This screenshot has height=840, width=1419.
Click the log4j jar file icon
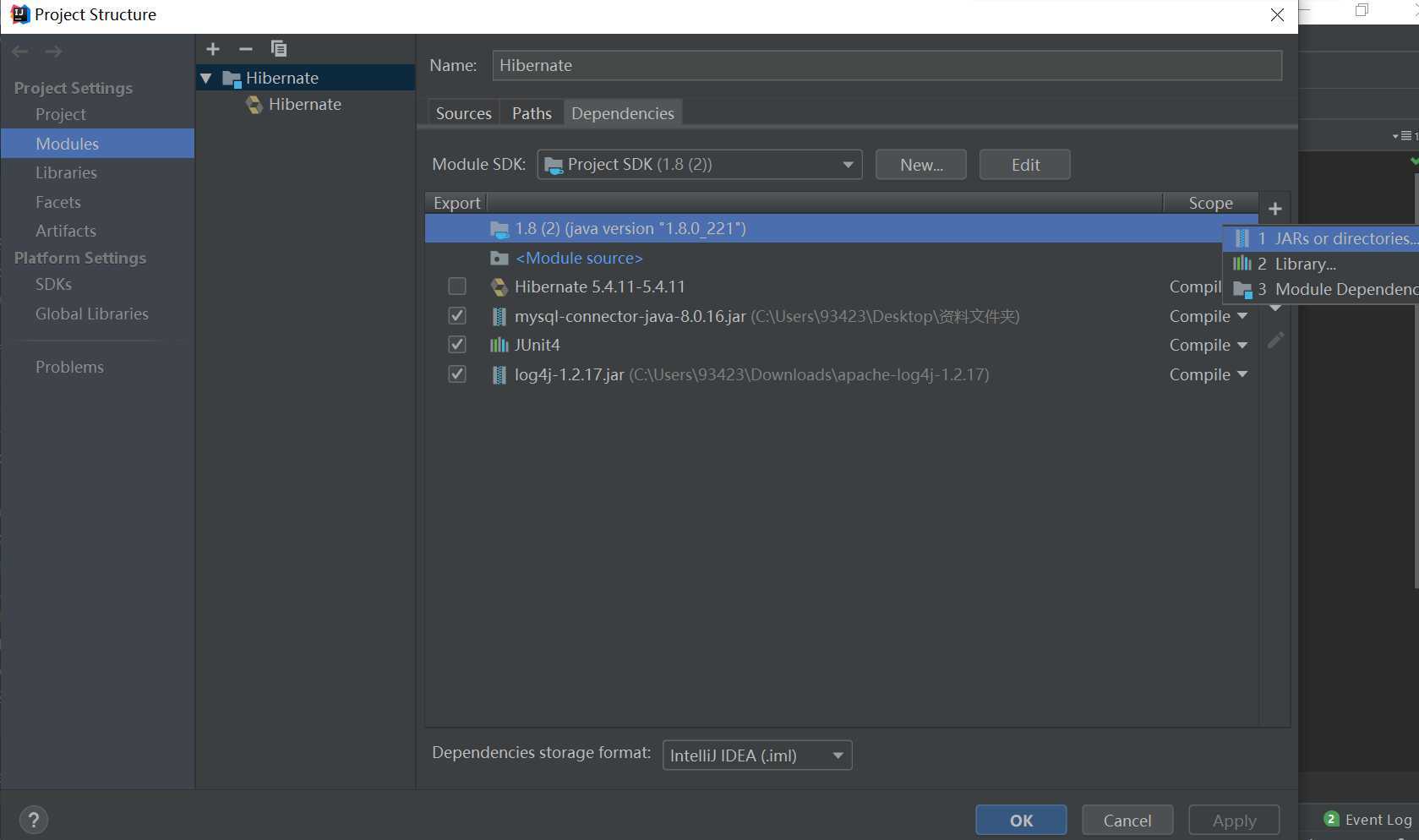tap(499, 374)
